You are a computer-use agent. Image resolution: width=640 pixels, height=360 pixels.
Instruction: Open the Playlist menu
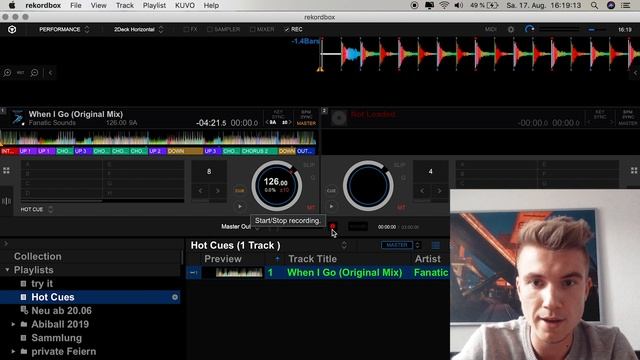(x=154, y=5)
